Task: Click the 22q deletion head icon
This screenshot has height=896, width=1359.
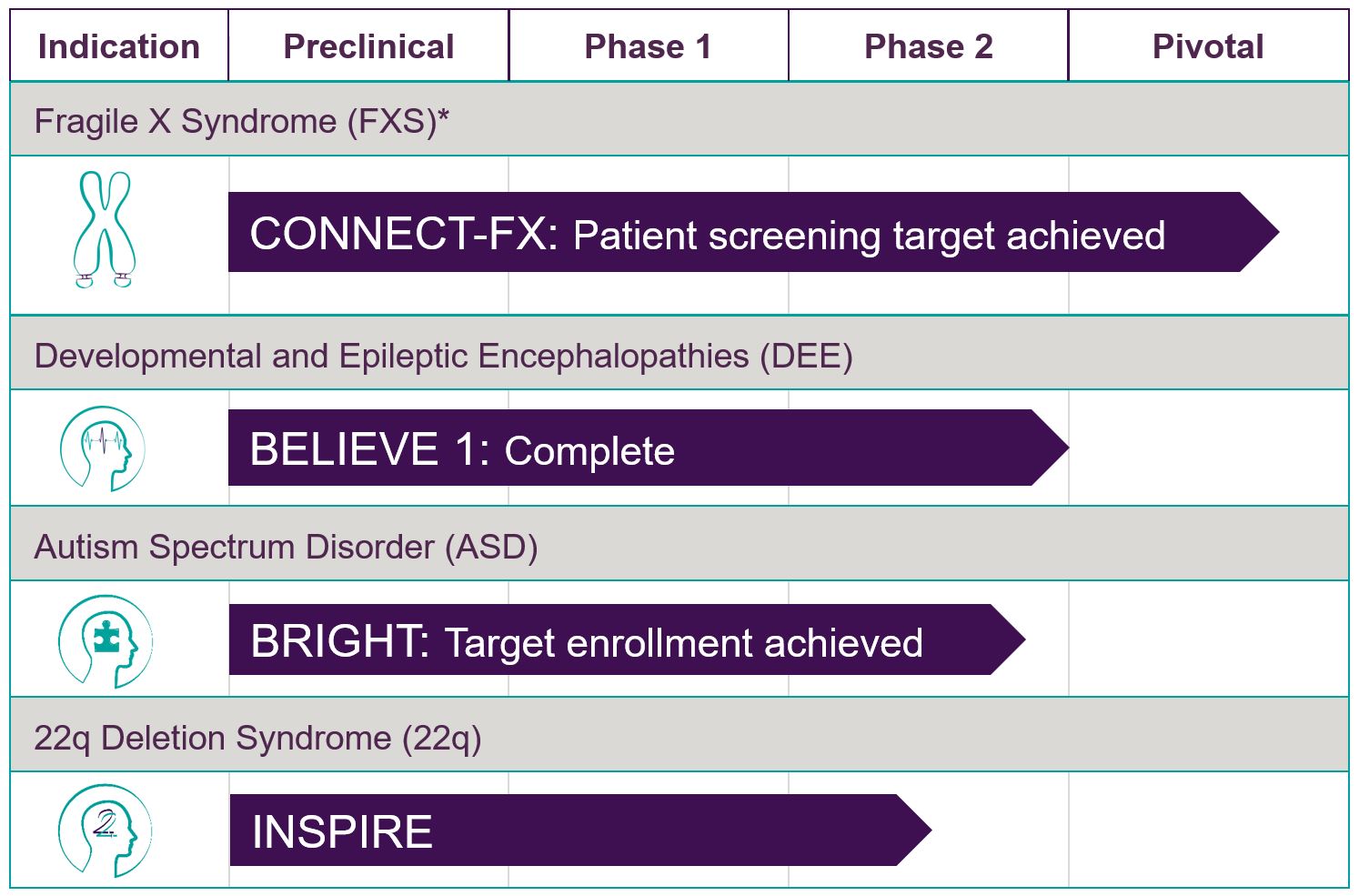Action: [105, 831]
